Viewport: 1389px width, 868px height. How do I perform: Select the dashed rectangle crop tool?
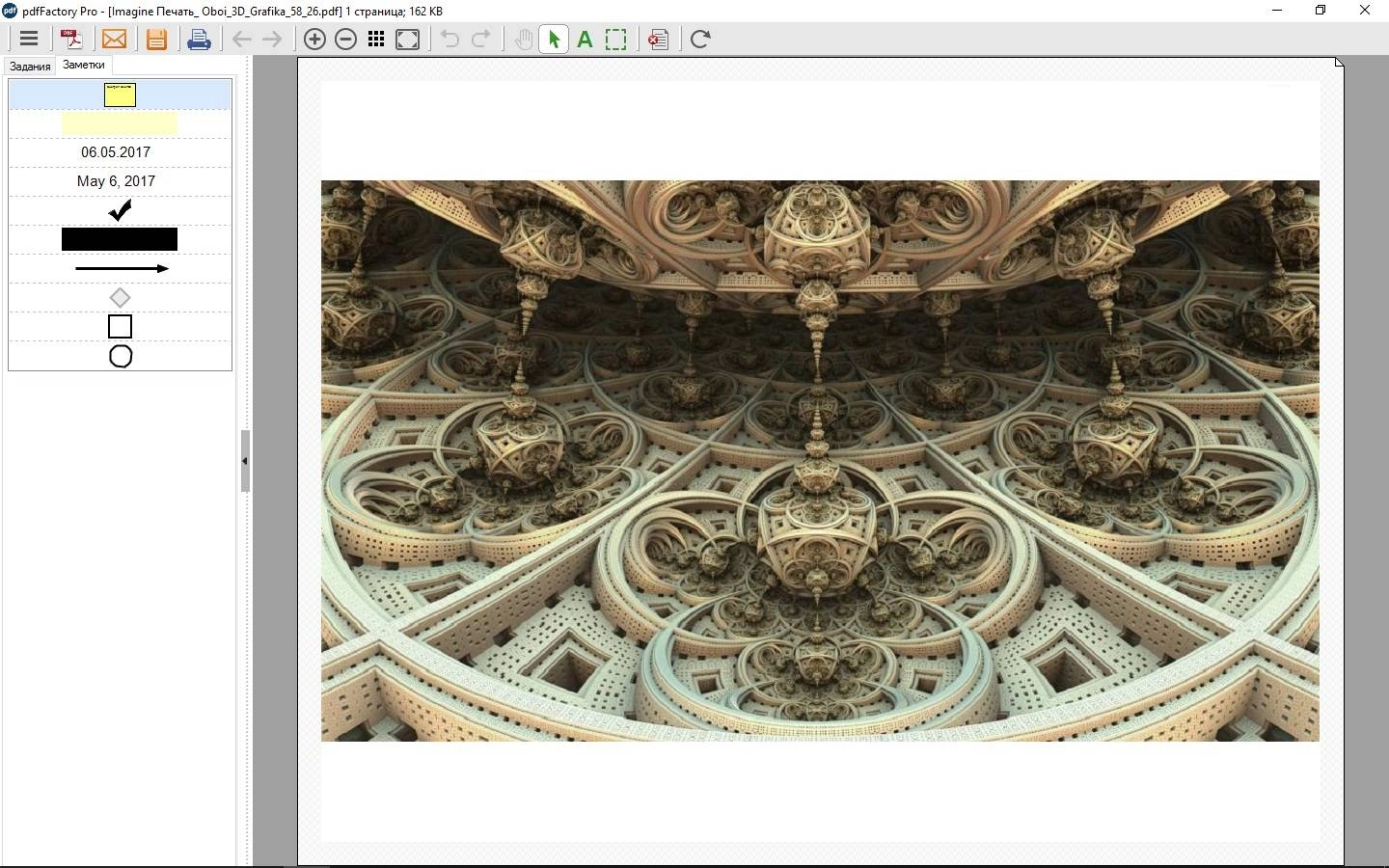[615, 40]
